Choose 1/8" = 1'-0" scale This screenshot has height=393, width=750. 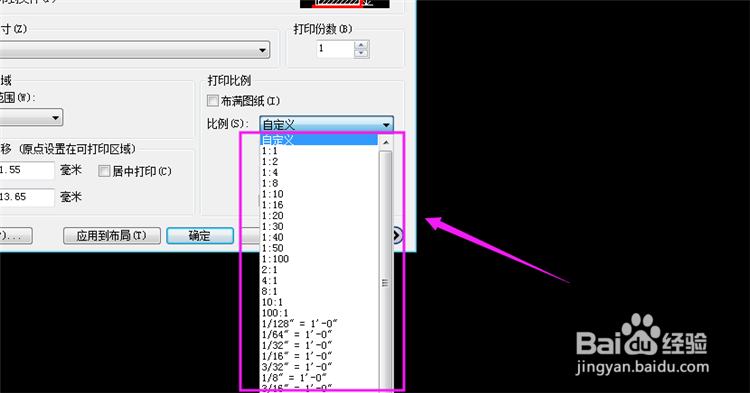tap(319, 378)
